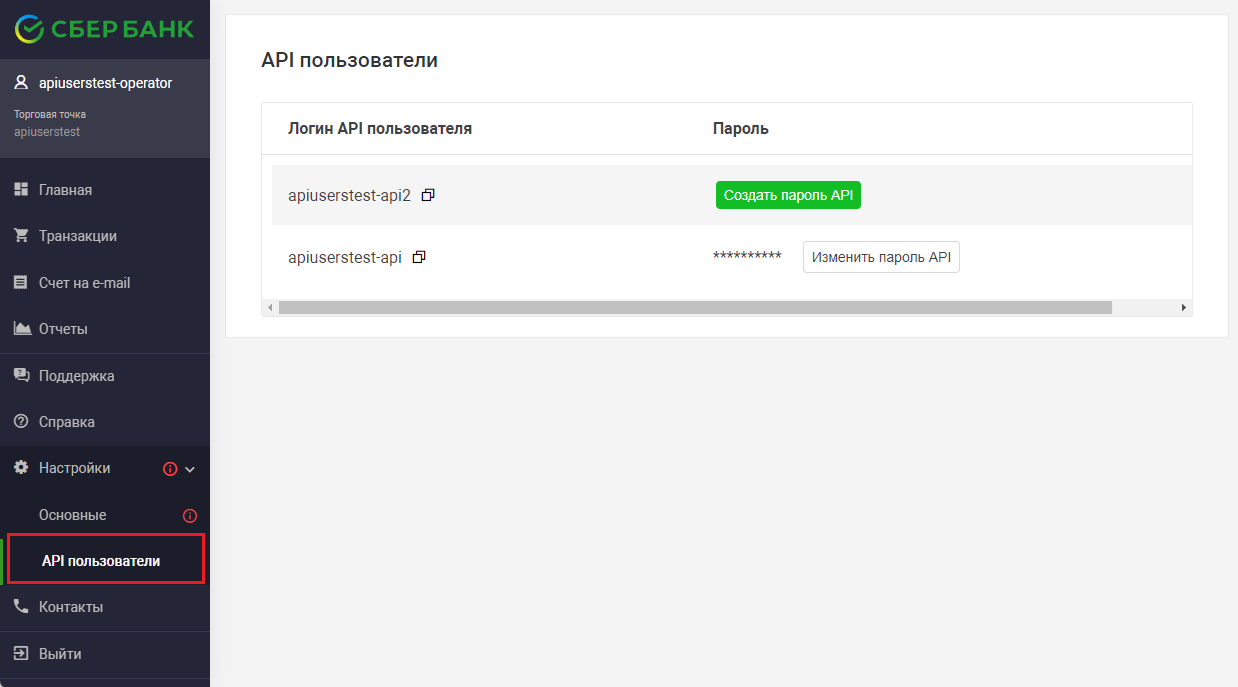Click the apiuserstest-api login text
Viewport: 1238px width, 687px height.
[345, 258]
